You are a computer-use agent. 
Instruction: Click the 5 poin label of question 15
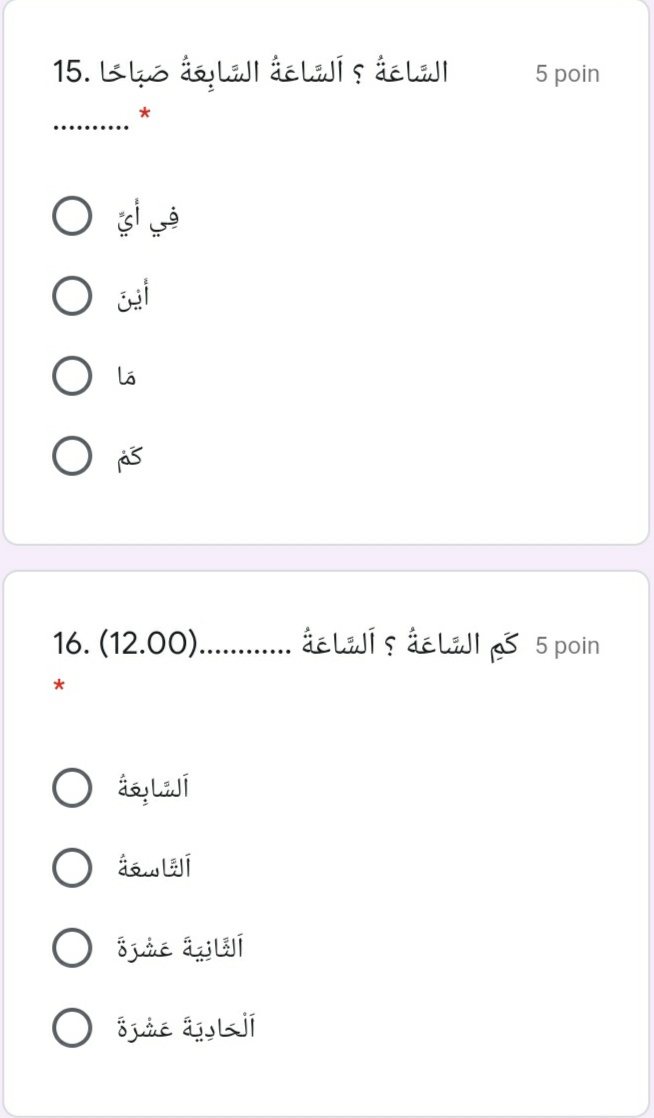567,75
